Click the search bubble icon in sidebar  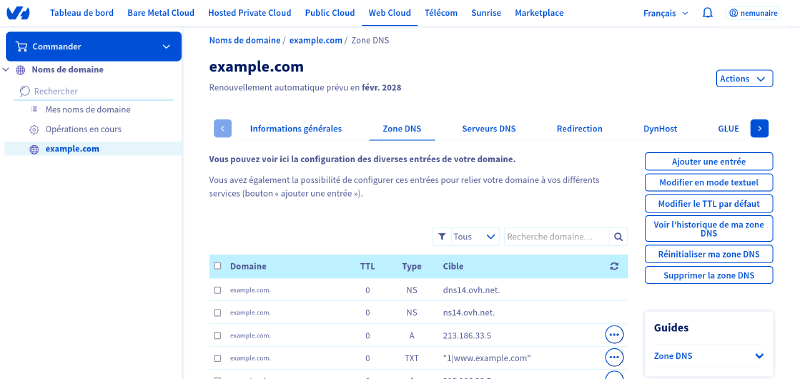(x=24, y=91)
